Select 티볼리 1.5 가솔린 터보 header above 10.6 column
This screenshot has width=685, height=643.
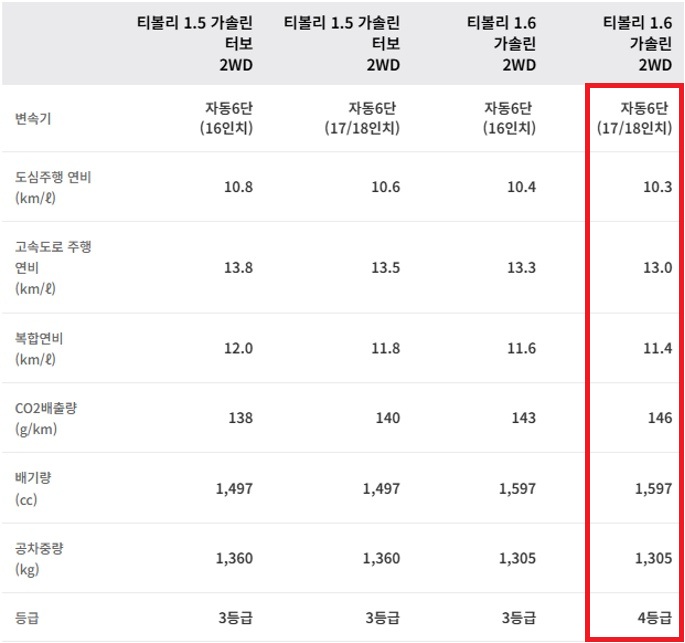coord(342,44)
